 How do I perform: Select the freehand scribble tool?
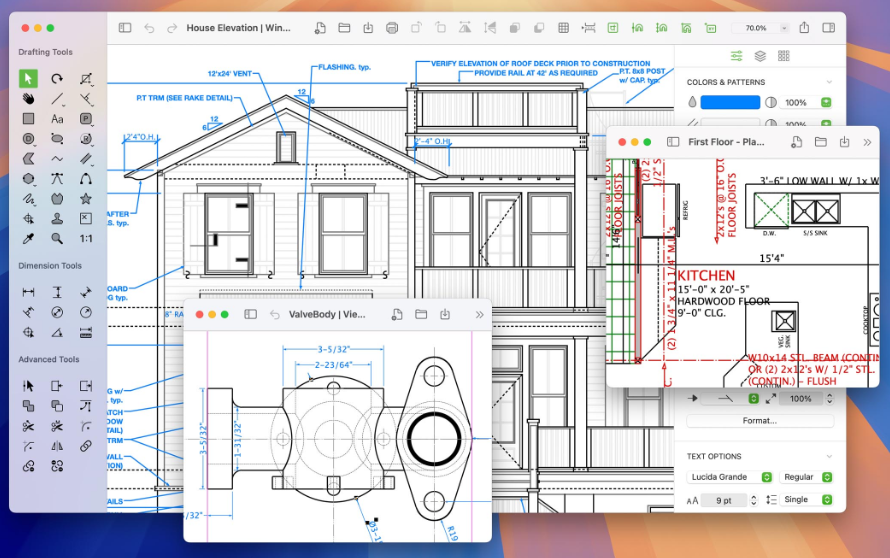click(x=28, y=199)
